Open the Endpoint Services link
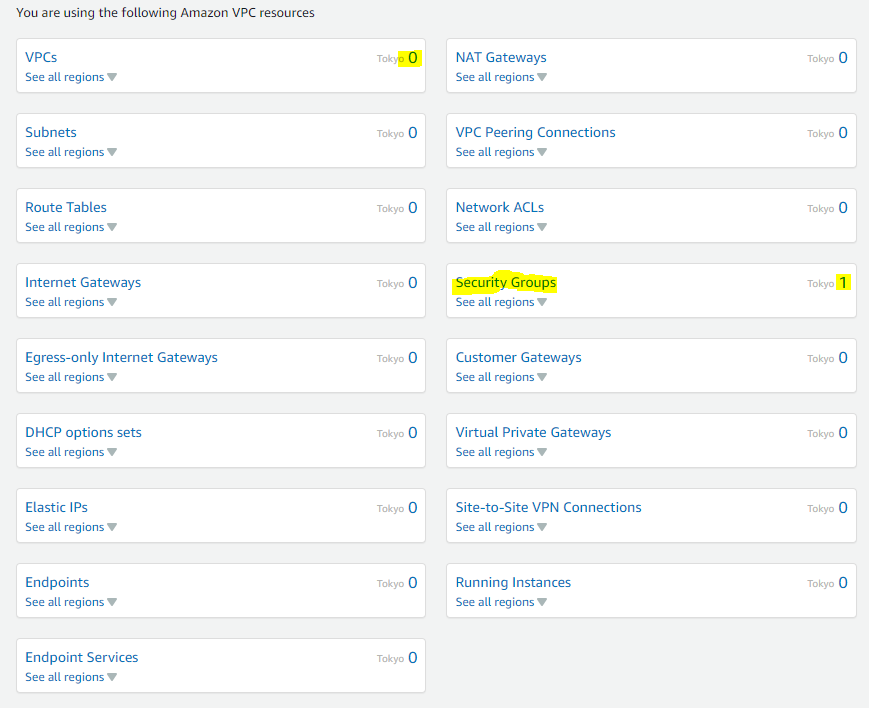 (x=81, y=657)
